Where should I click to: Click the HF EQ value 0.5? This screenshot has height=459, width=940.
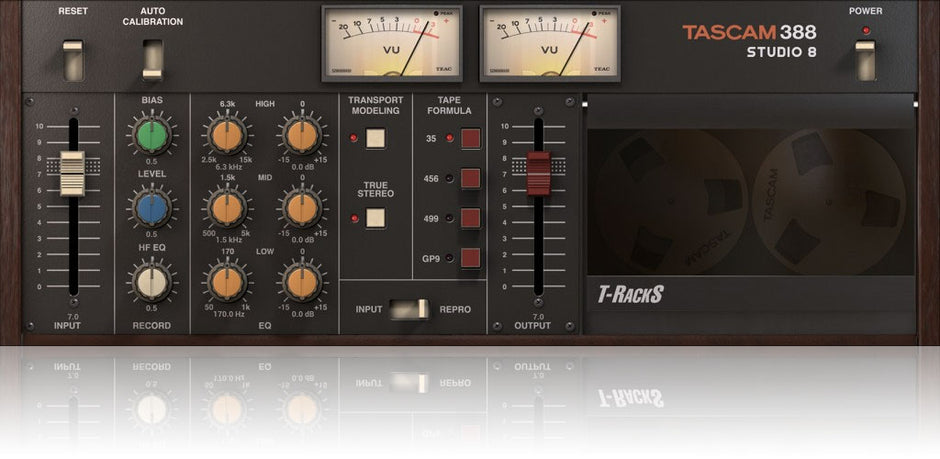[152, 308]
